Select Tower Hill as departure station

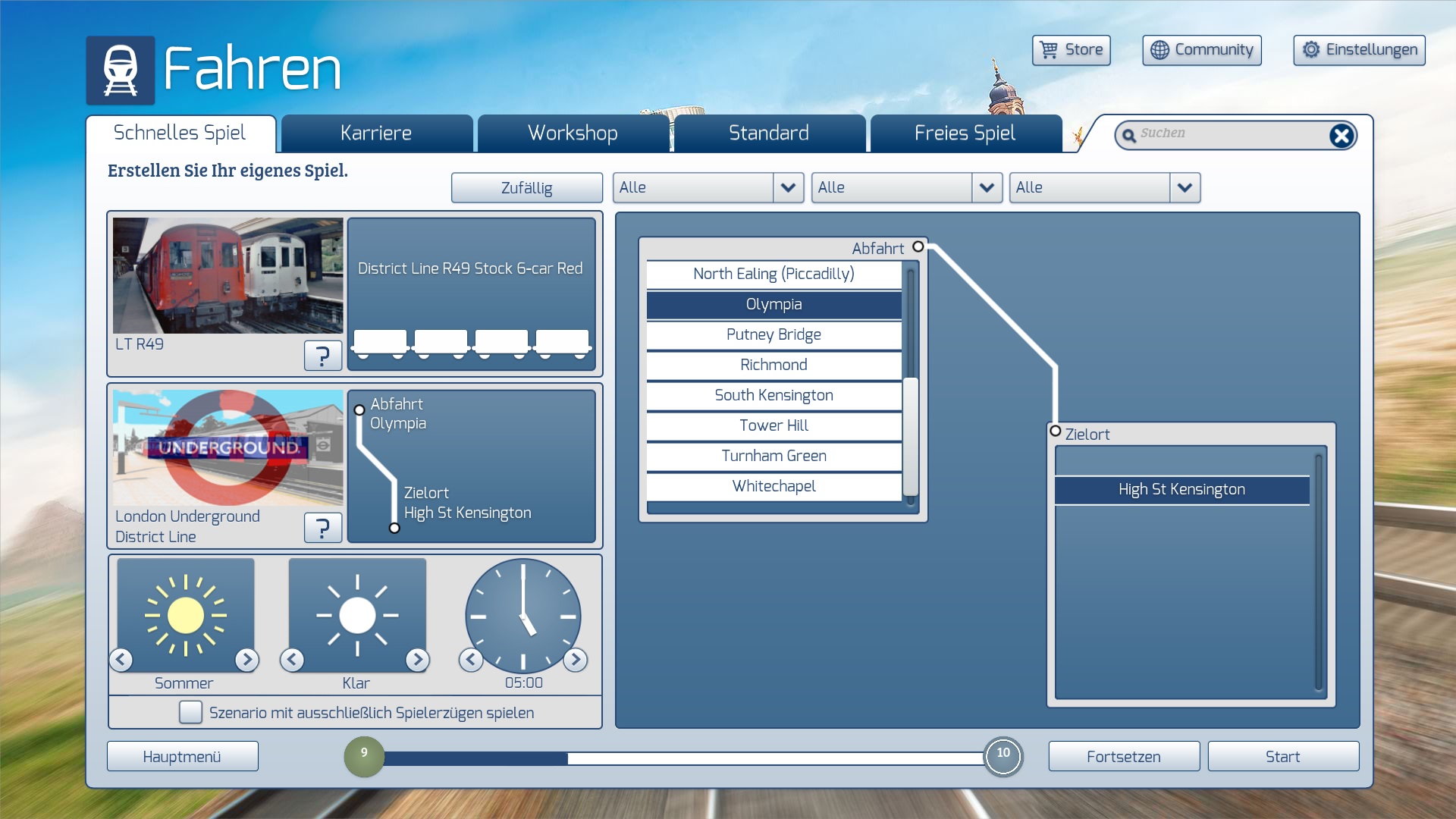tap(773, 425)
